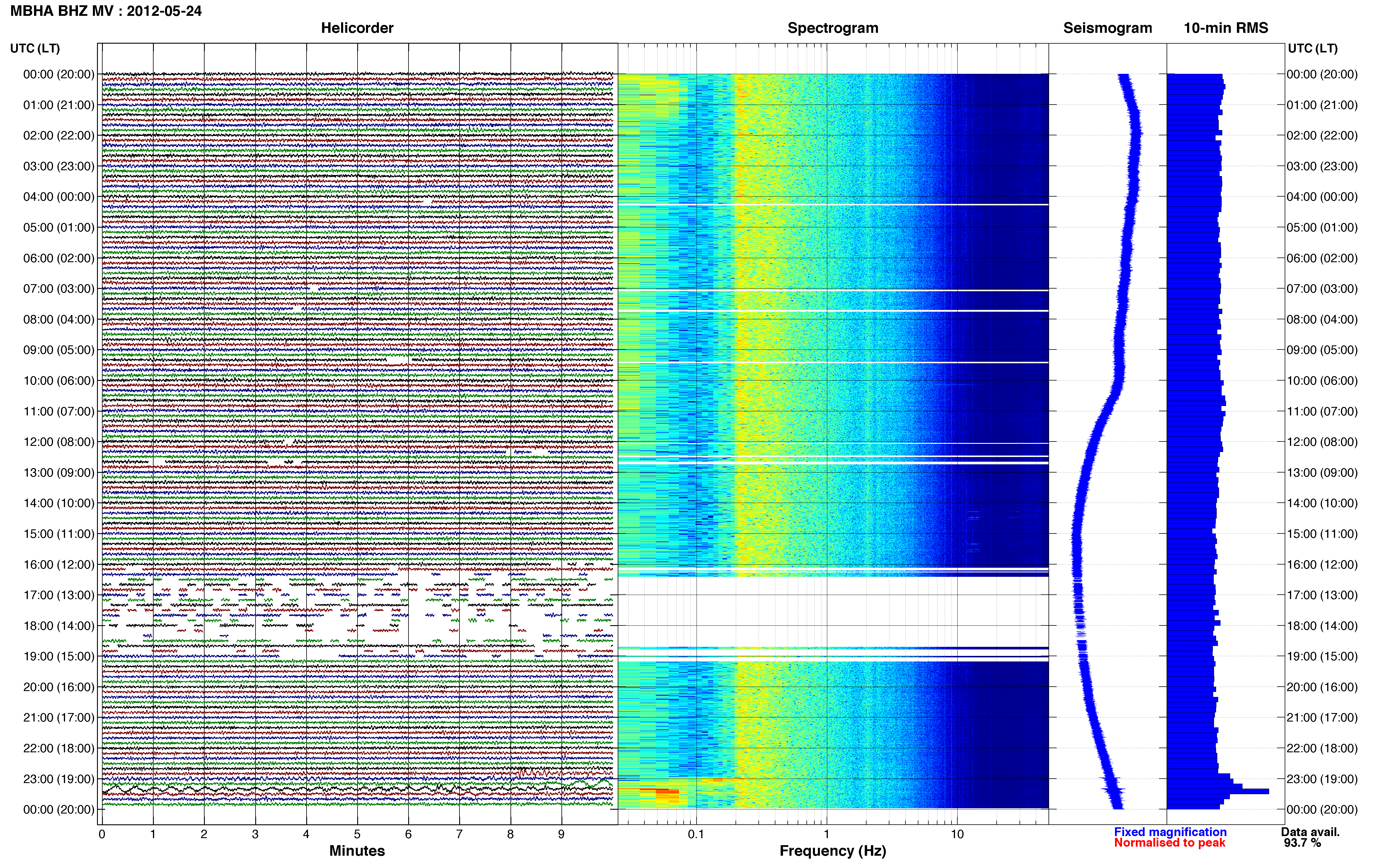Click the "Data avail." label
Image resolution: width=1389 pixels, height=868 pixels.
click(x=1310, y=832)
